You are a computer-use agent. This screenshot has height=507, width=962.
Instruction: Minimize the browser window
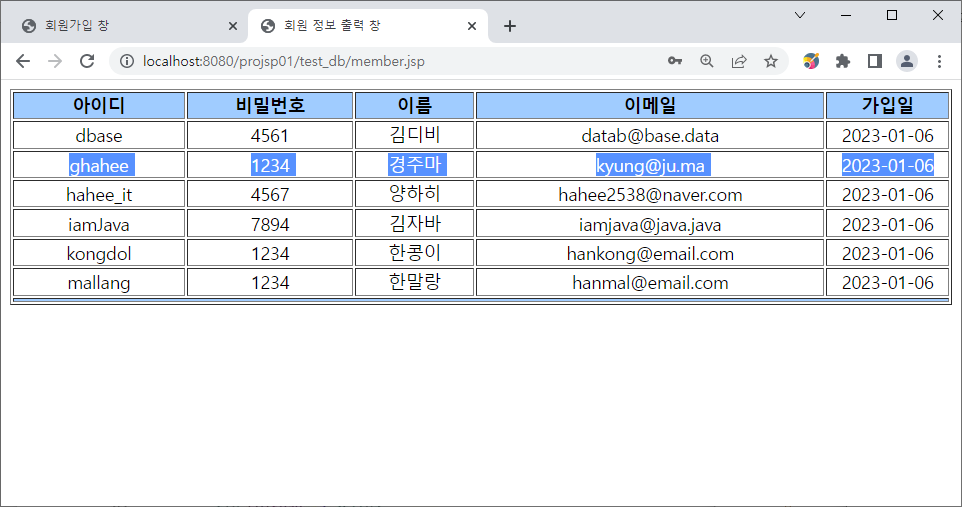(x=846, y=15)
